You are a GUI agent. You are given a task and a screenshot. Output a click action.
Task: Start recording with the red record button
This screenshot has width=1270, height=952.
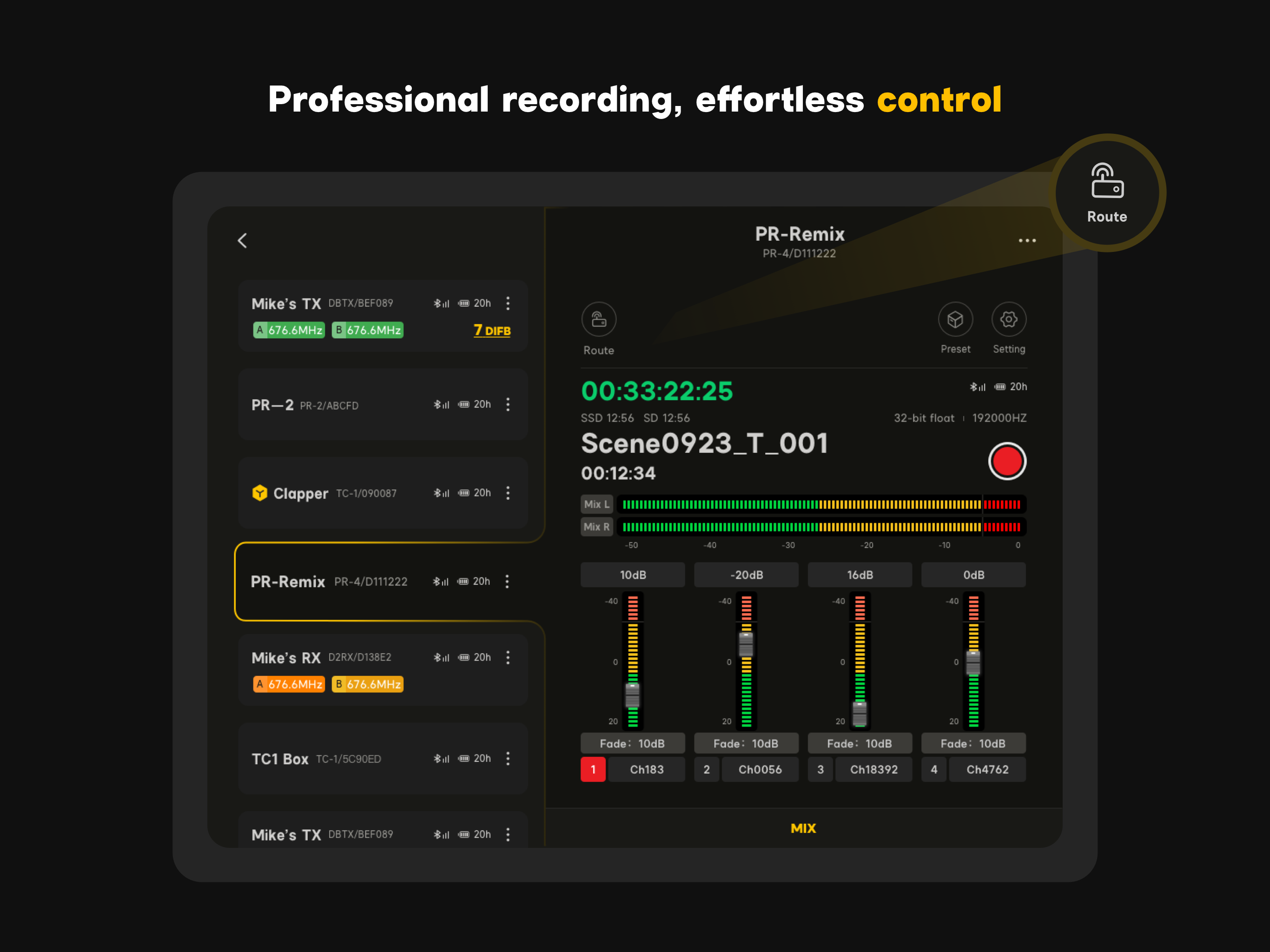[1007, 461]
